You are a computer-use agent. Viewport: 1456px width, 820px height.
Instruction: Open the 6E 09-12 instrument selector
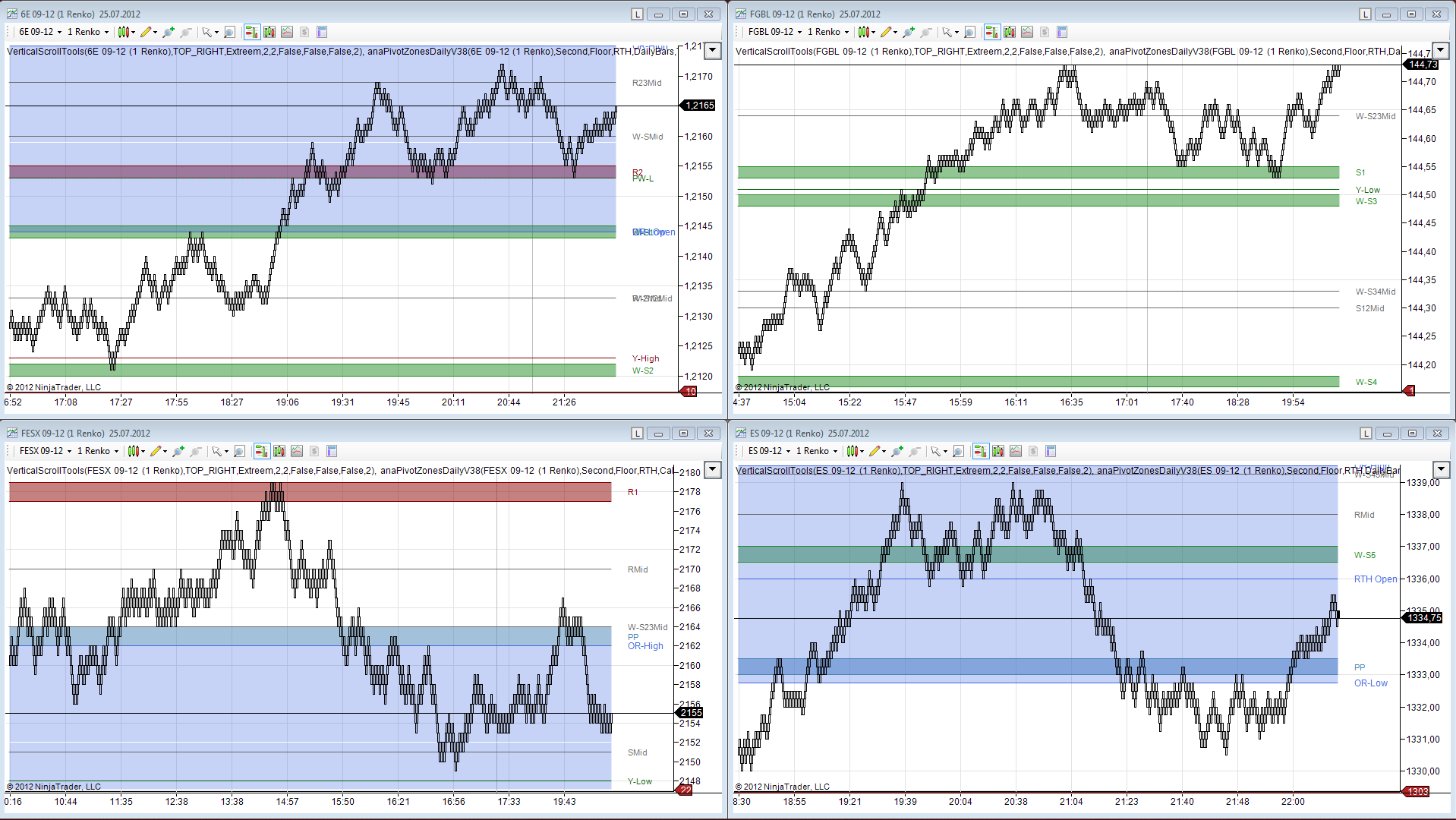point(40,32)
